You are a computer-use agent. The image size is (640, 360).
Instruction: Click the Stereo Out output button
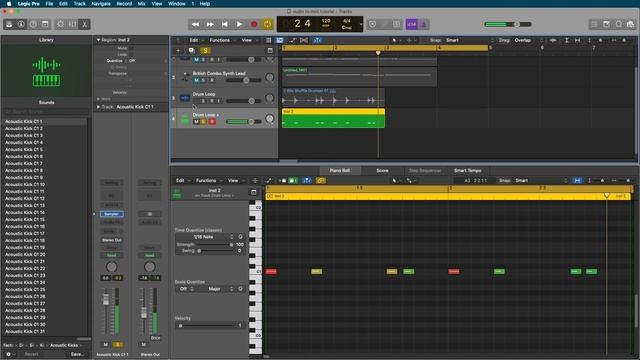click(x=111, y=240)
